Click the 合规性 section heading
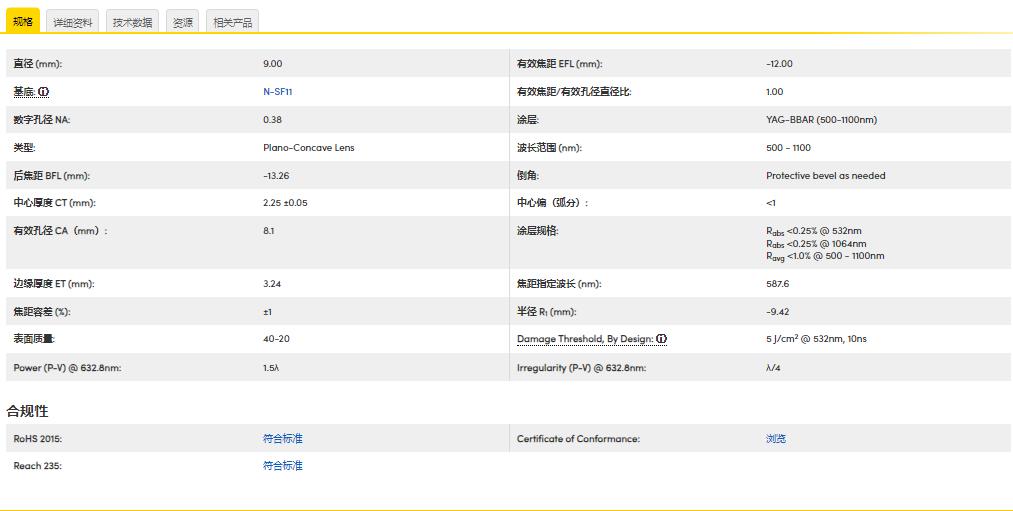 pyautogui.click(x=28, y=411)
